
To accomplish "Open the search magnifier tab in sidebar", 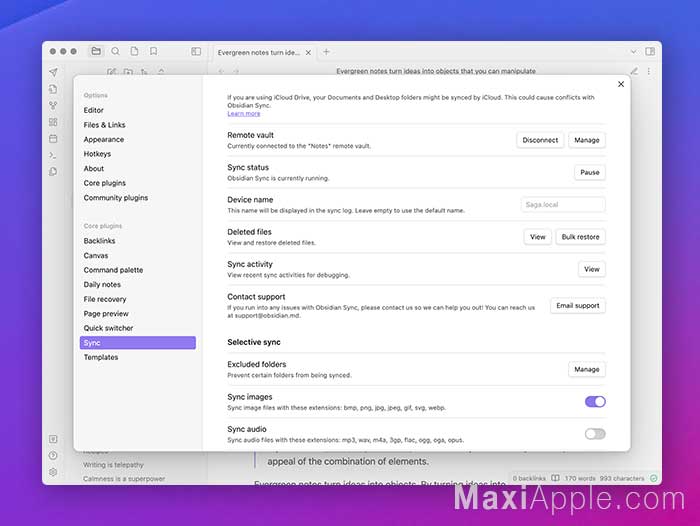I will pos(115,51).
